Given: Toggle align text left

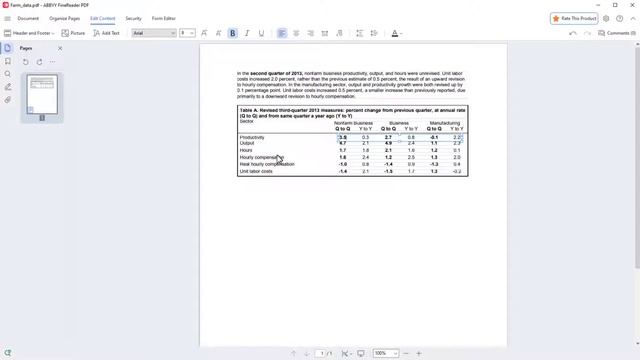Looking at the screenshot, I should 282,33.
